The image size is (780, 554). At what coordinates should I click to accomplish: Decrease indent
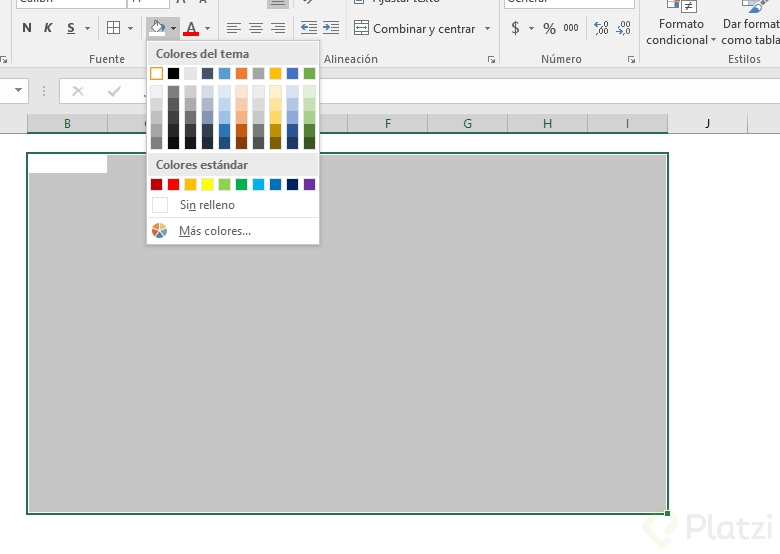click(309, 27)
